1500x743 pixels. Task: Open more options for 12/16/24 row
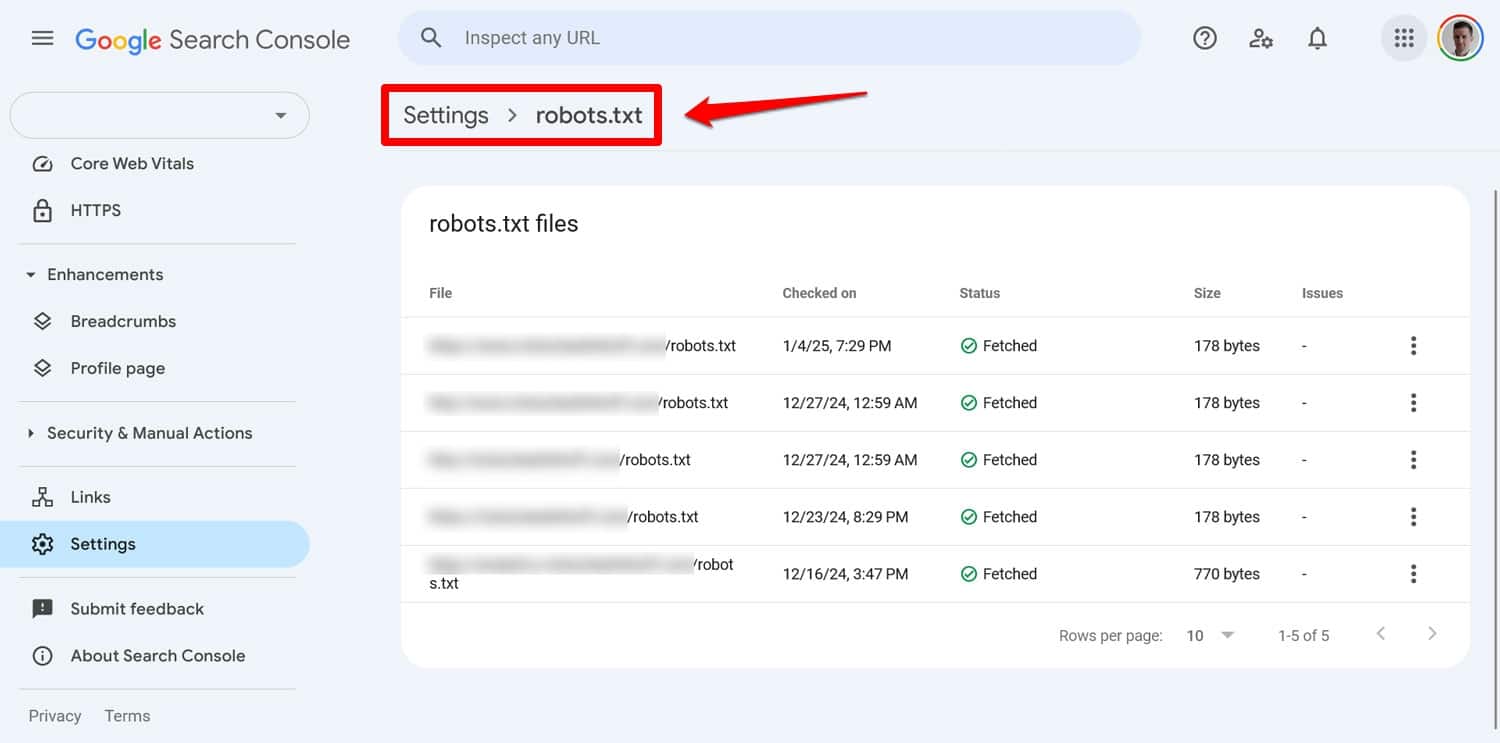[1413, 574]
